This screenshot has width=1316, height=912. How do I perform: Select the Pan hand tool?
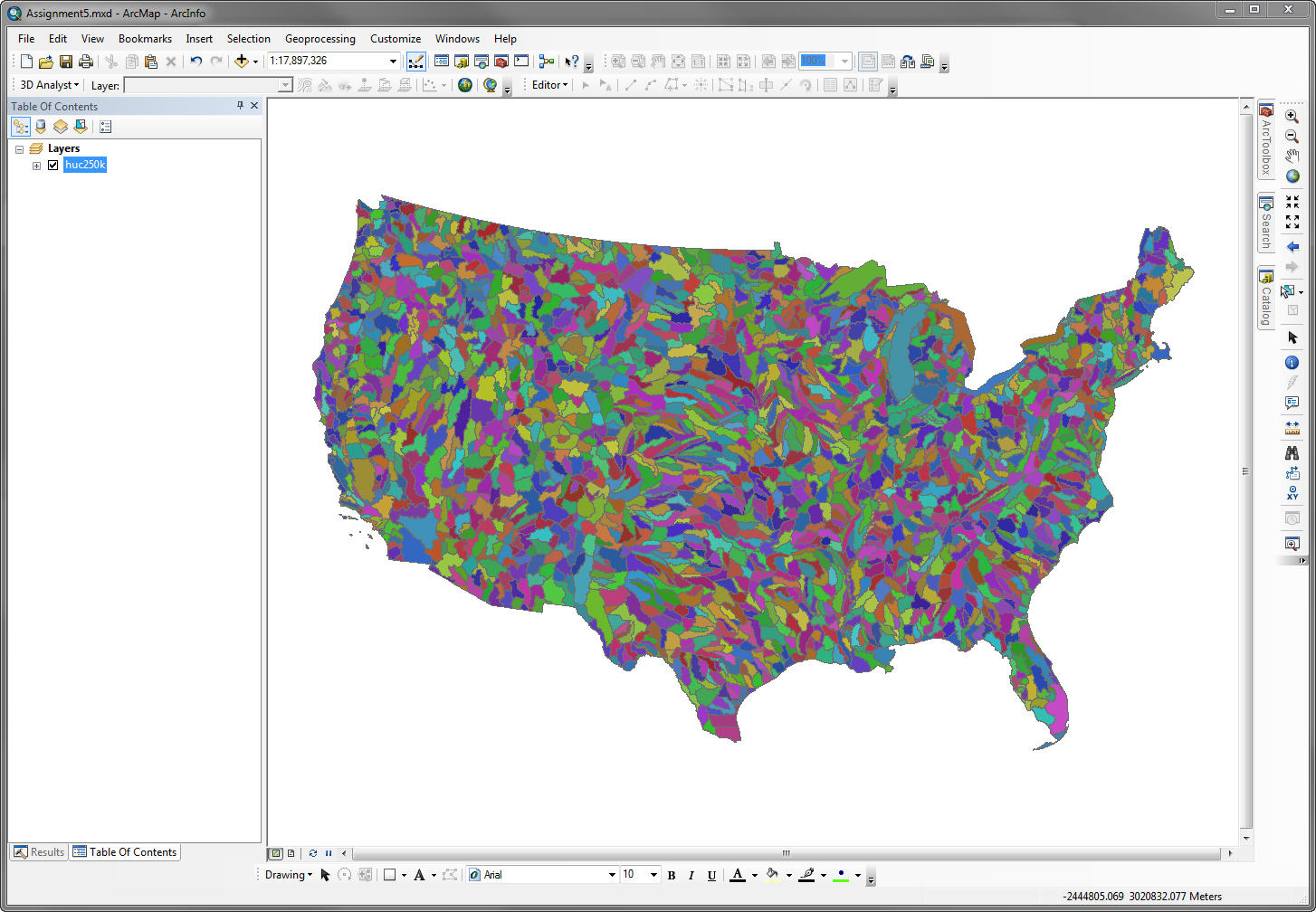point(1292,157)
